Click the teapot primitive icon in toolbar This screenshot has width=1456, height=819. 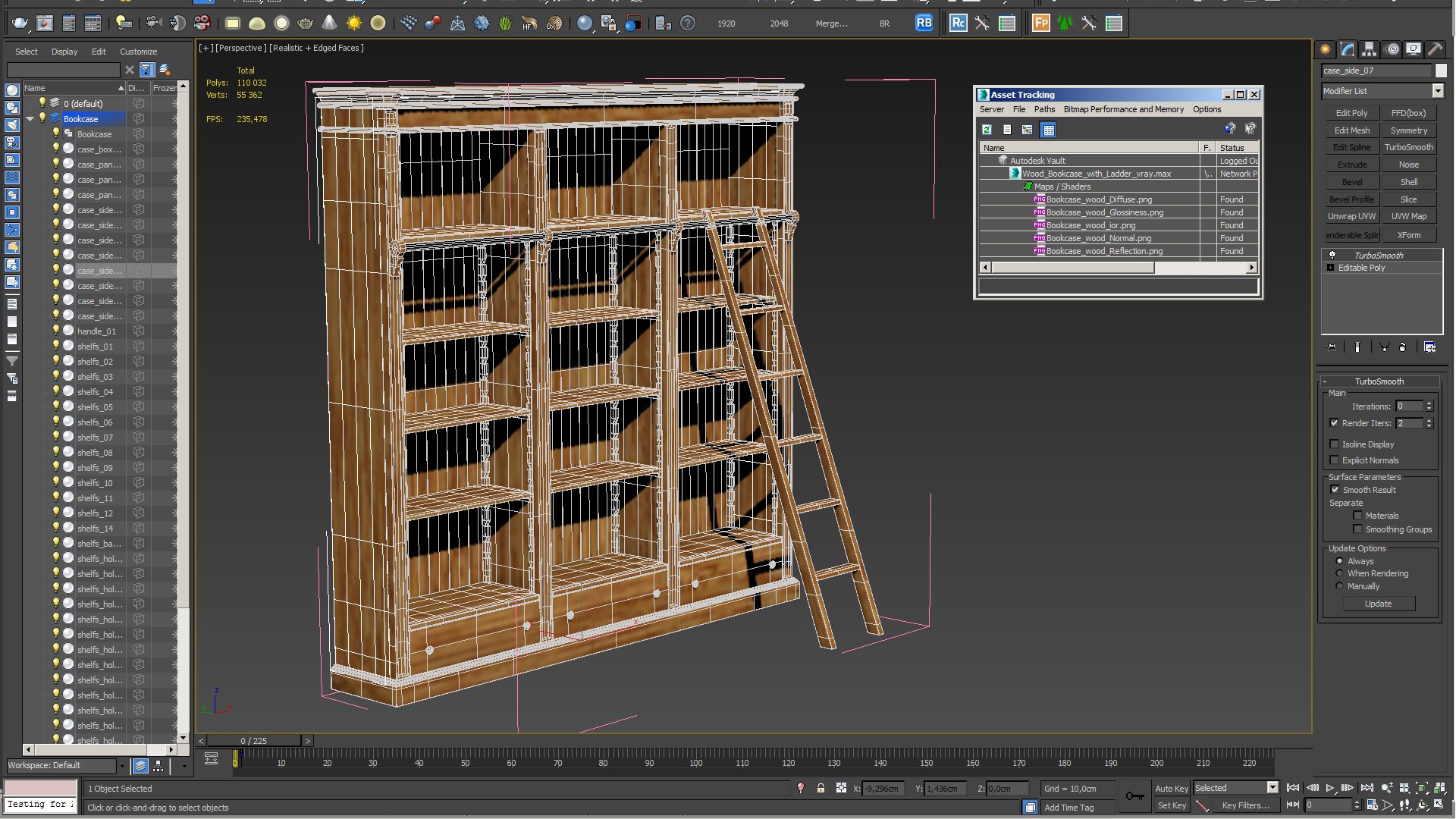click(x=305, y=24)
